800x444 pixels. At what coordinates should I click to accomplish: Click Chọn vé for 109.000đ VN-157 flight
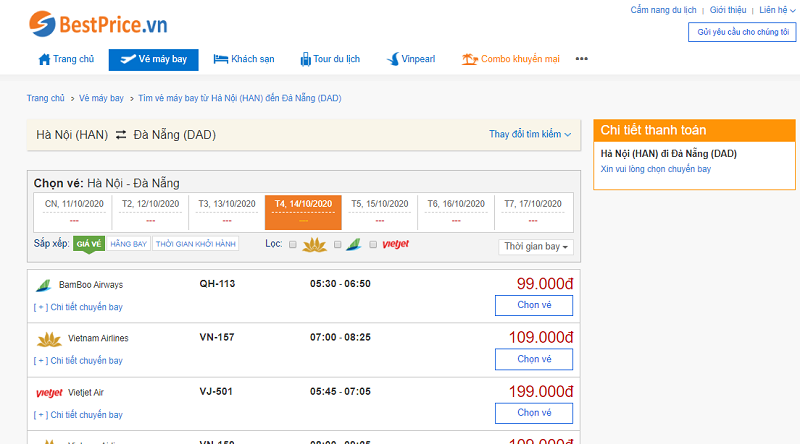[534, 359]
